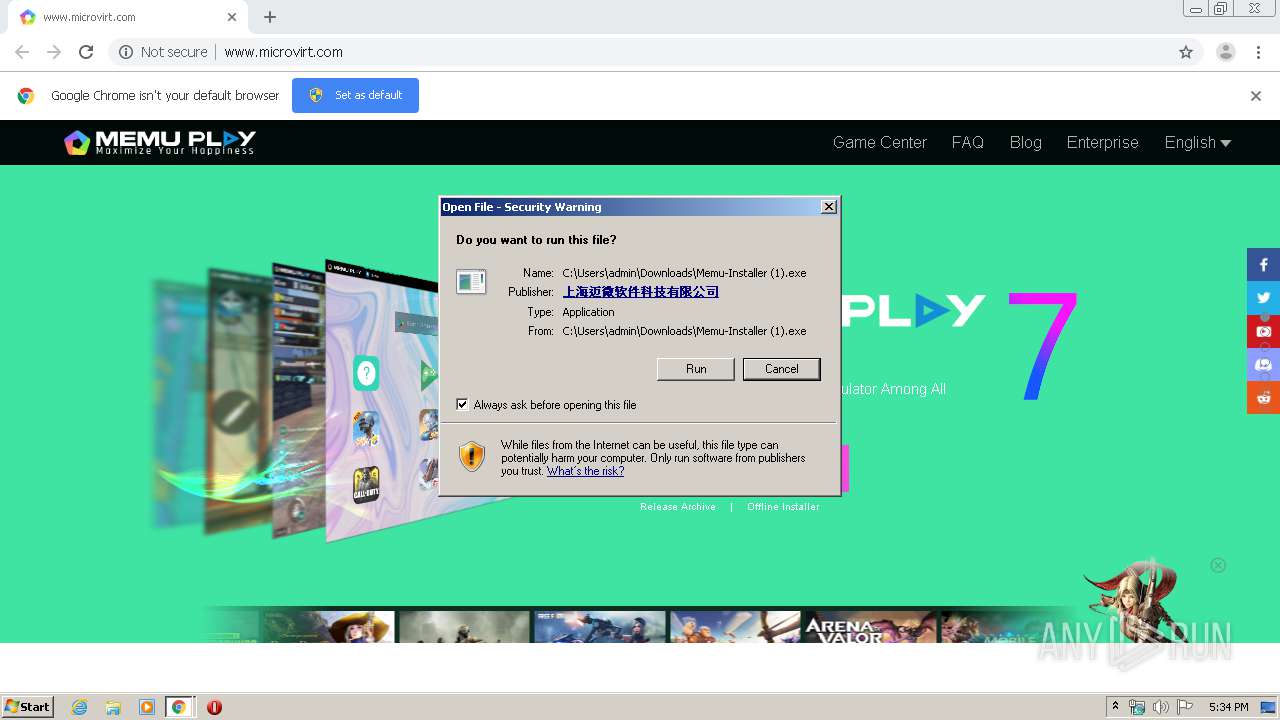This screenshot has height=720, width=1280.
Task: Open Game Center in the site menu
Action: 880,142
